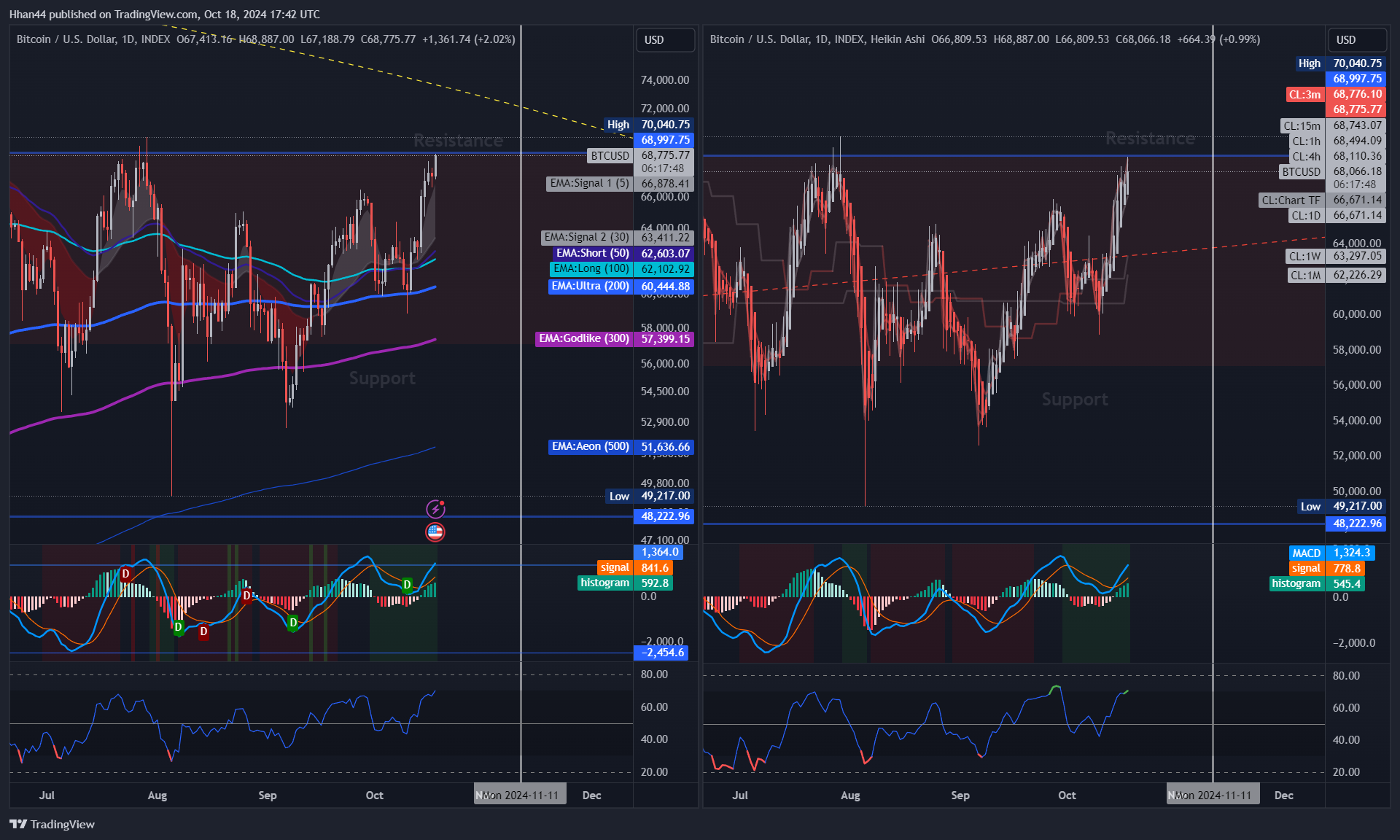Click the CL:Chart TF label
This screenshot has width=1400, height=840.
(x=1323, y=201)
